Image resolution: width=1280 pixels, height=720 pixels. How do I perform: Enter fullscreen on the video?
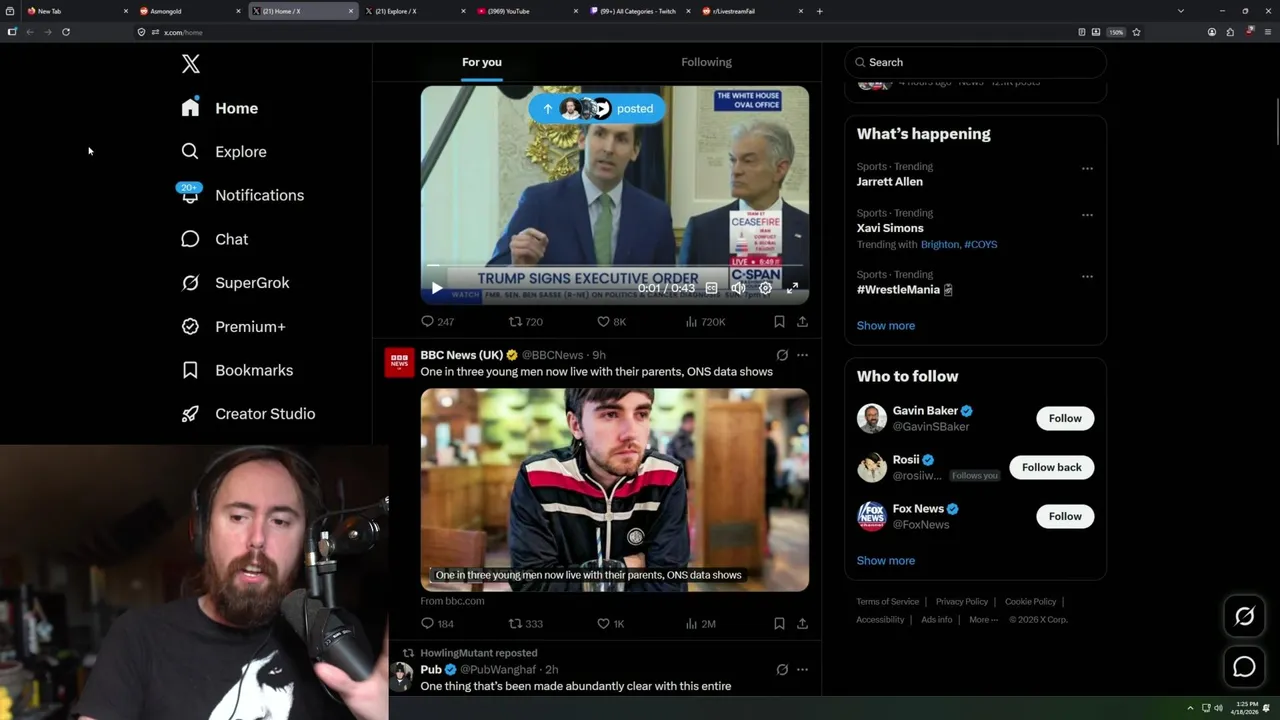coord(792,288)
